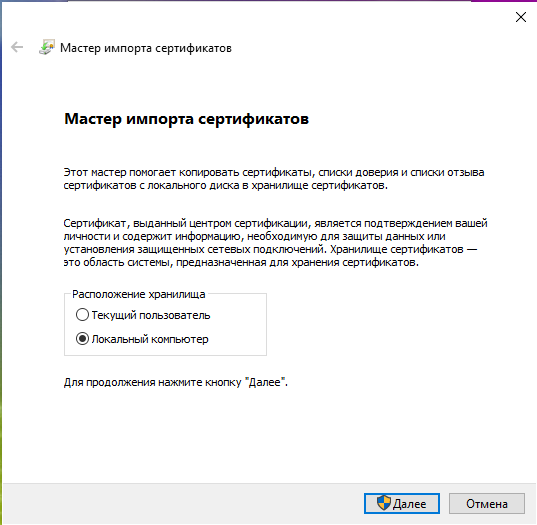Click the UAC shield icon on the Далее button

[x=384, y=503]
